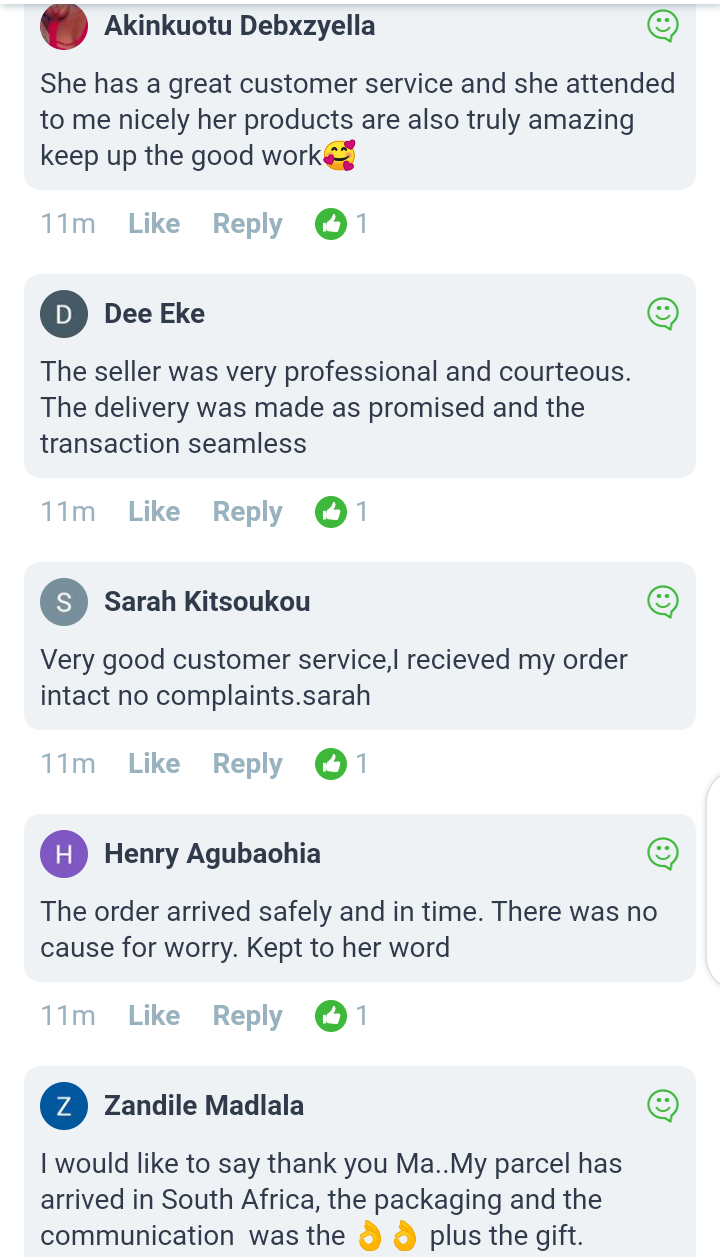Reply to Akinkuotu Debxzyella's comment
This screenshot has width=720, height=1257.
tap(247, 224)
